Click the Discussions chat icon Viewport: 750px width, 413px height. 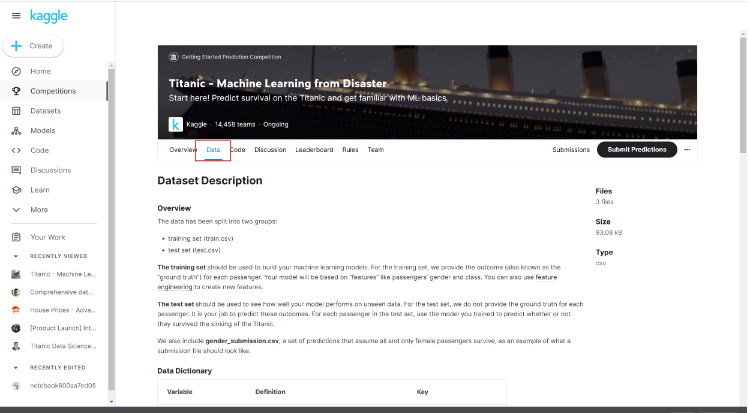tap(16, 170)
